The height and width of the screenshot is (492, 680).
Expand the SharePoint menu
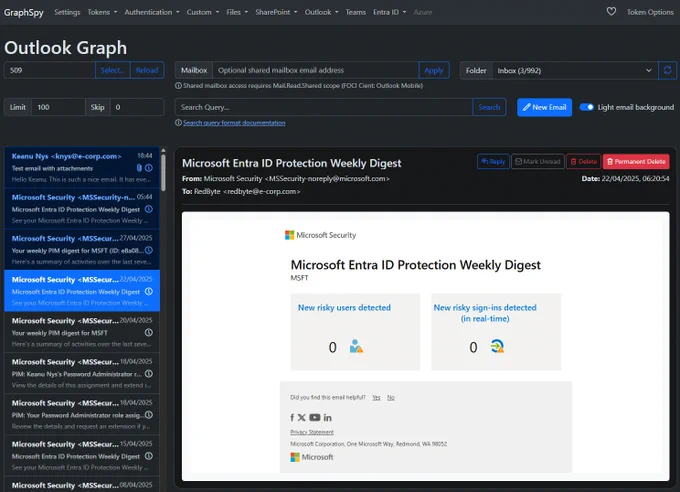pos(276,12)
